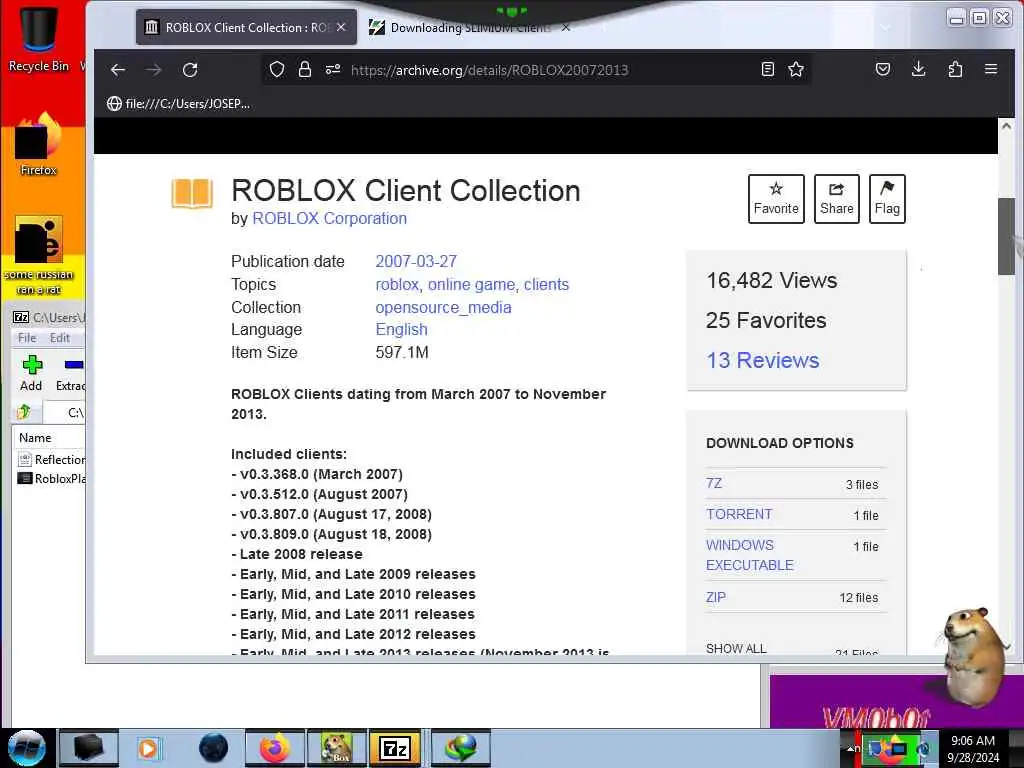Click the scrollbar up arrow
Screen dimensions: 1024x768
(1006, 125)
